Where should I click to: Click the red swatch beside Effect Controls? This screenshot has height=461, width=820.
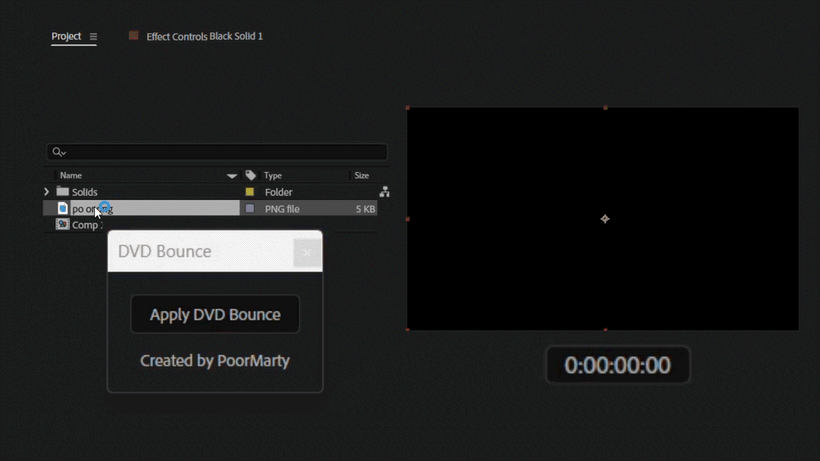[x=134, y=35]
